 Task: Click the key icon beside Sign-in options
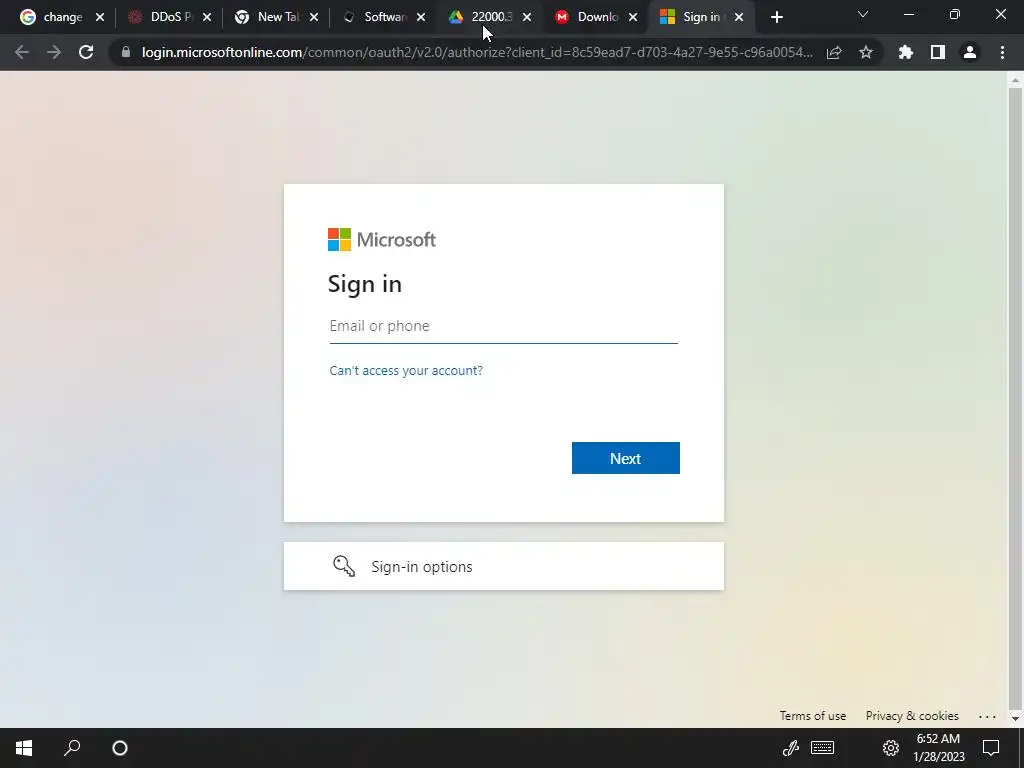click(x=344, y=566)
